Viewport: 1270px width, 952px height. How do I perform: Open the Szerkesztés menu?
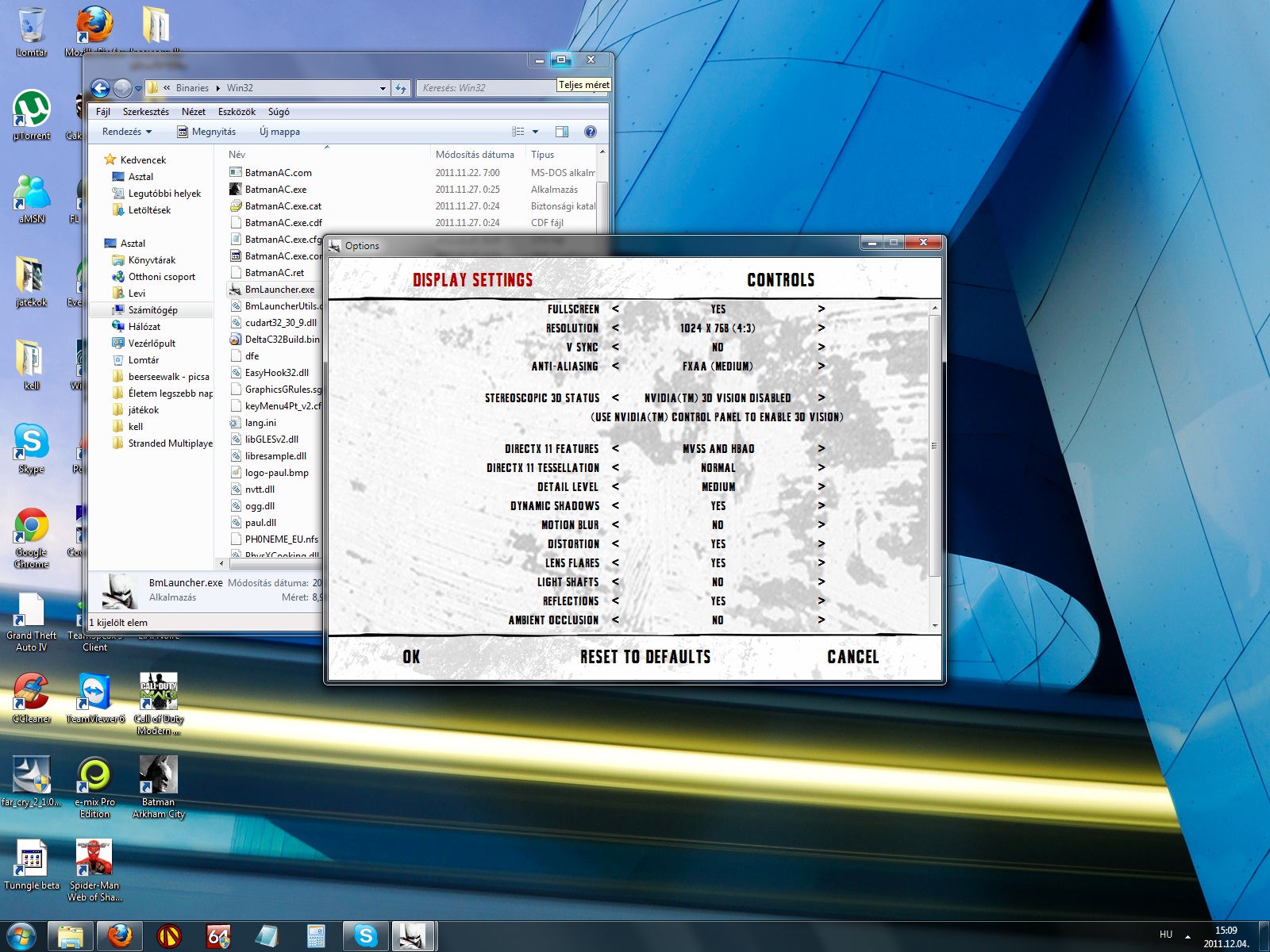[146, 112]
